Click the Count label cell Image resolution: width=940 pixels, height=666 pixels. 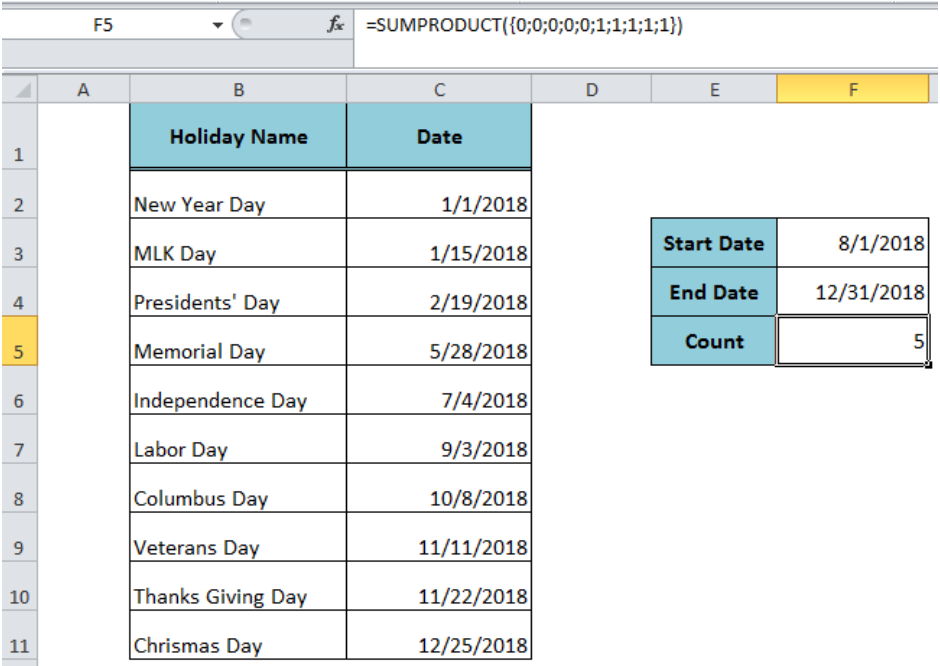click(x=713, y=340)
